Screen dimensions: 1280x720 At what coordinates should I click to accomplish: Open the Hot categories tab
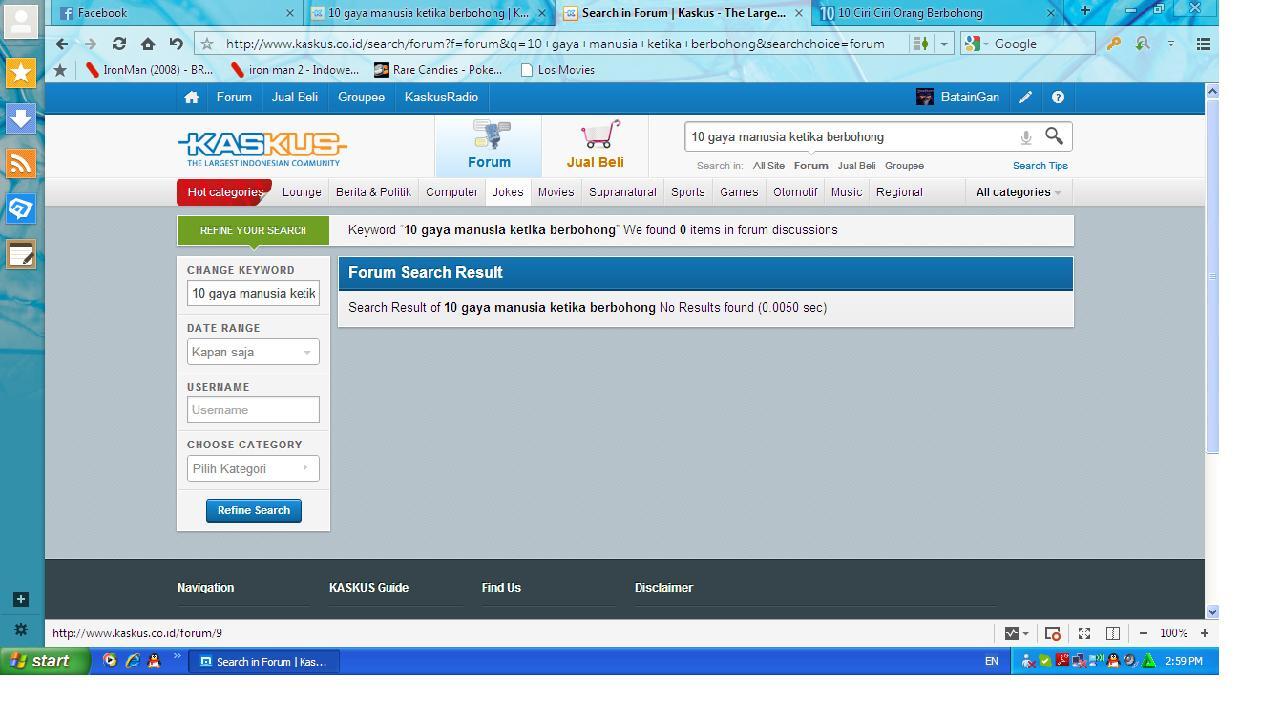224,192
